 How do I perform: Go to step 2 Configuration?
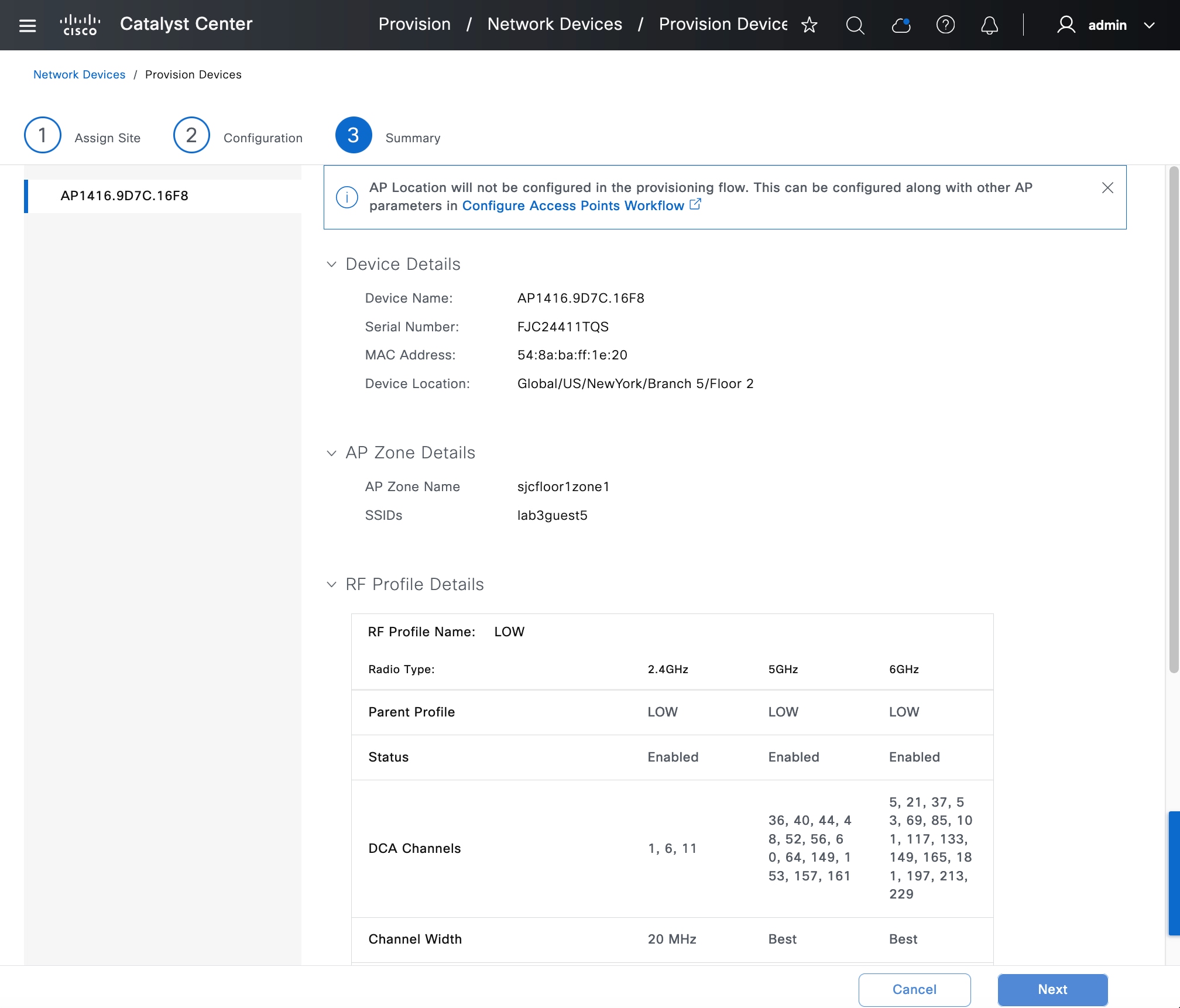pyautogui.click(x=191, y=135)
